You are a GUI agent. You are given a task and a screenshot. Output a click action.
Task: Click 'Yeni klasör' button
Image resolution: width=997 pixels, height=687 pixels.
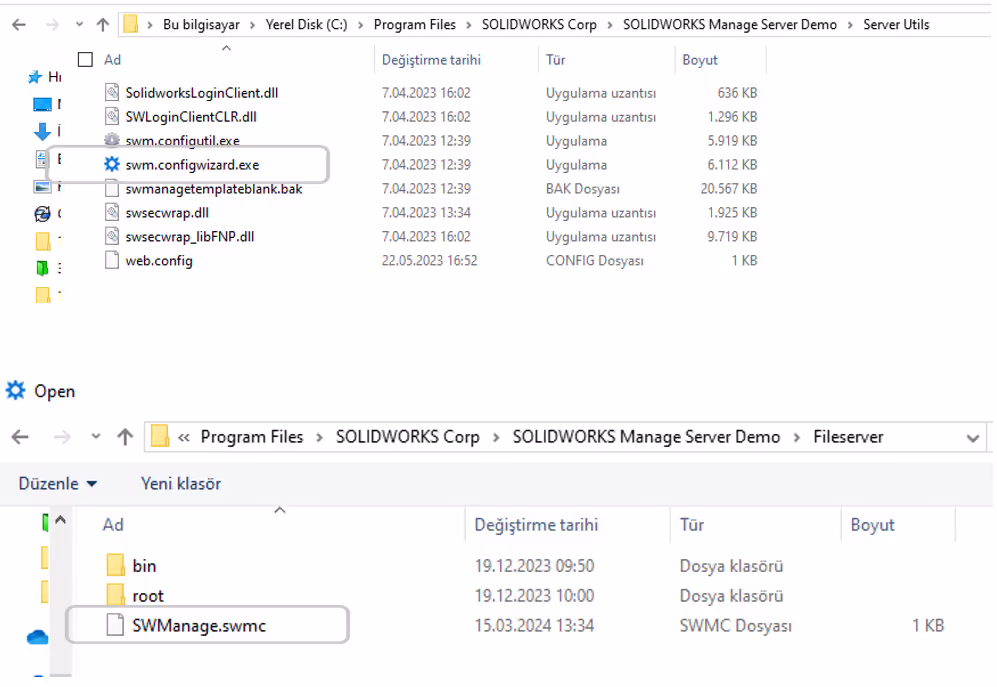(181, 484)
